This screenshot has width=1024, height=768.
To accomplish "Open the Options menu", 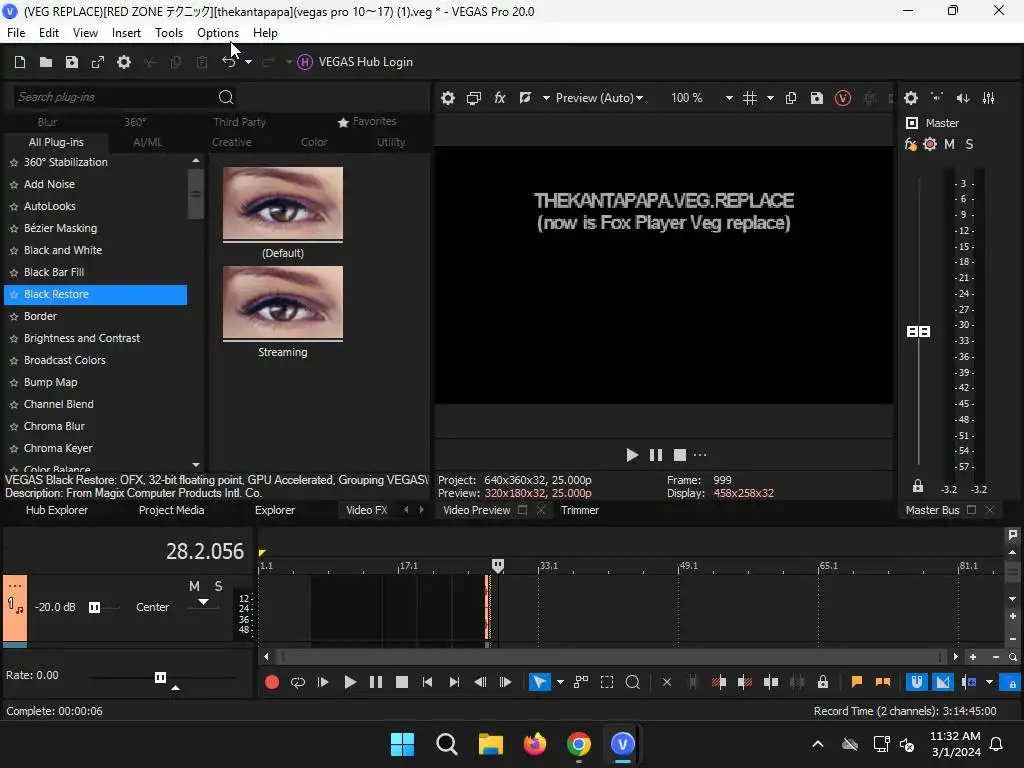I will tap(218, 33).
